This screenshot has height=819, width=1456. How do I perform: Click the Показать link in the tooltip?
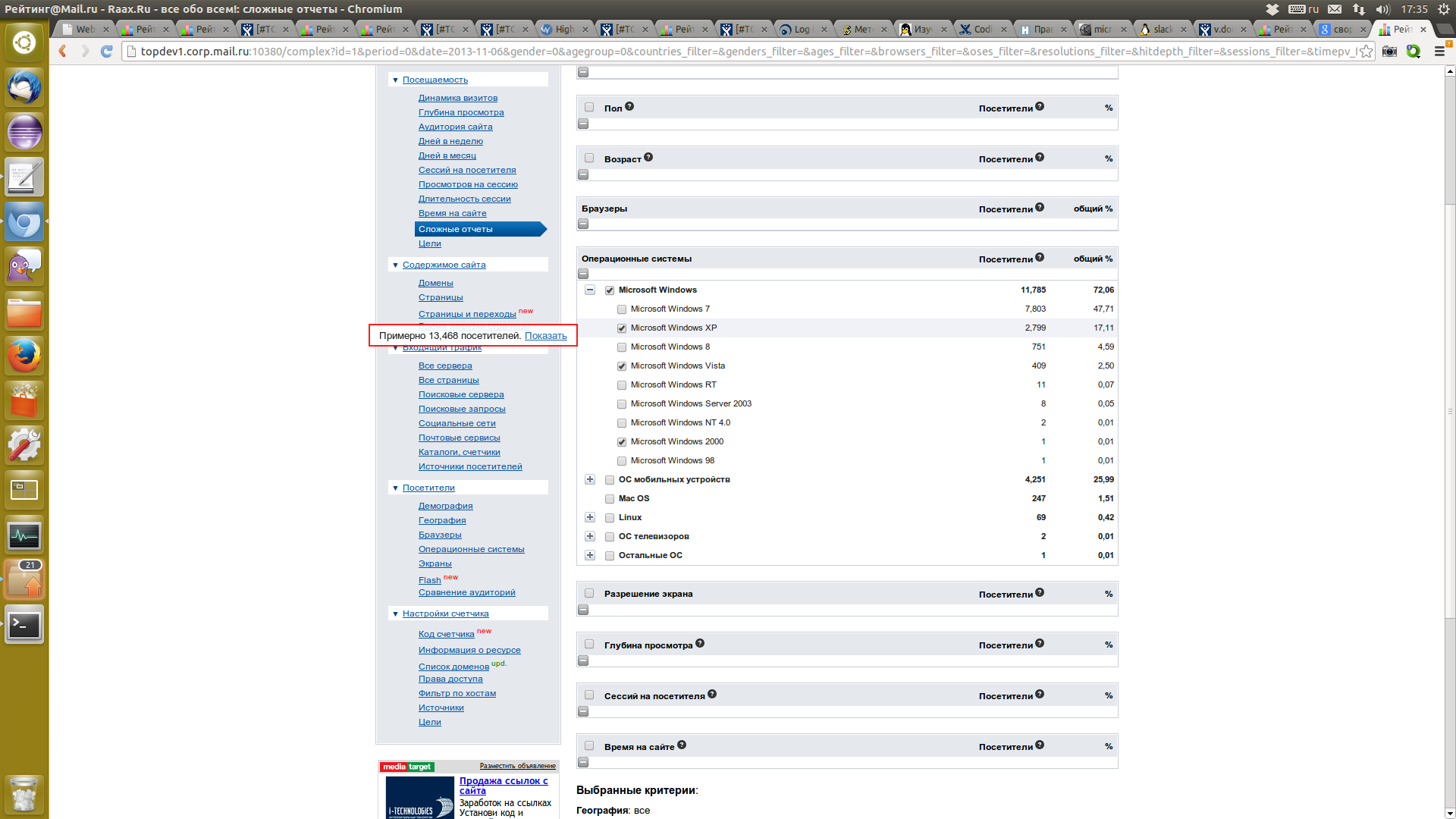(545, 336)
